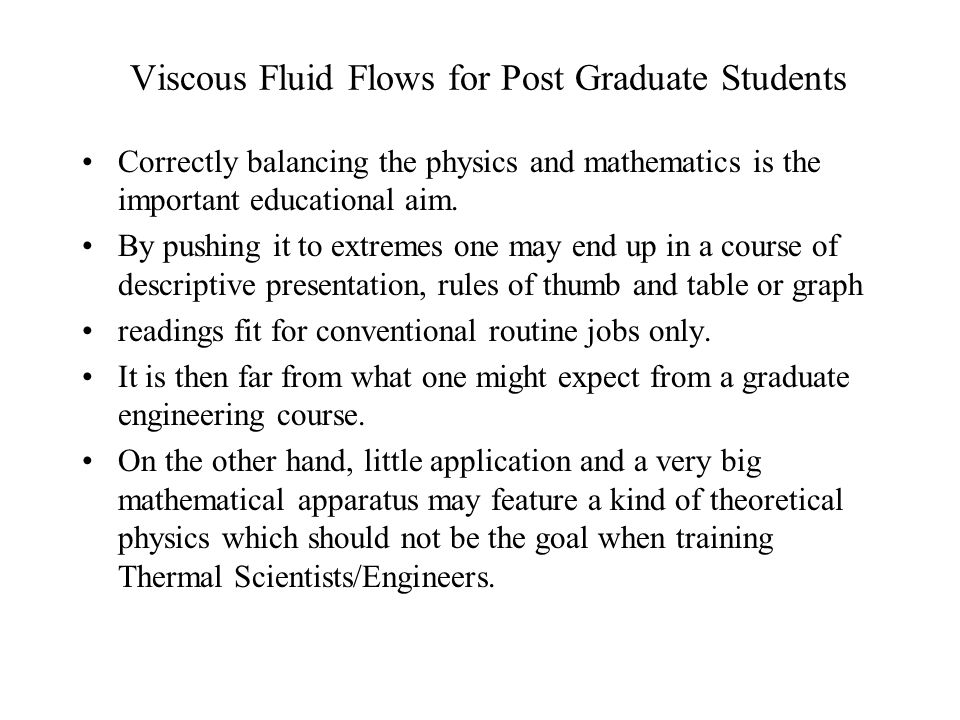Click the bullet before "It is then far from"
The height and width of the screenshot is (720, 960).
click(x=87, y=378)
